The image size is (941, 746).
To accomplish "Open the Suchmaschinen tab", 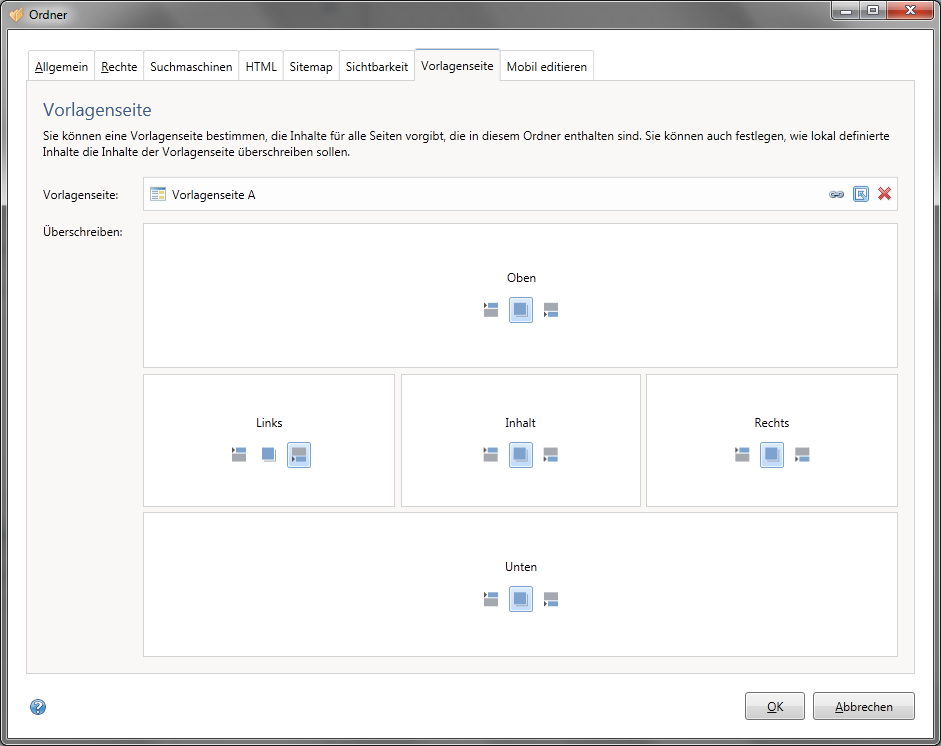I will (191, 67).
